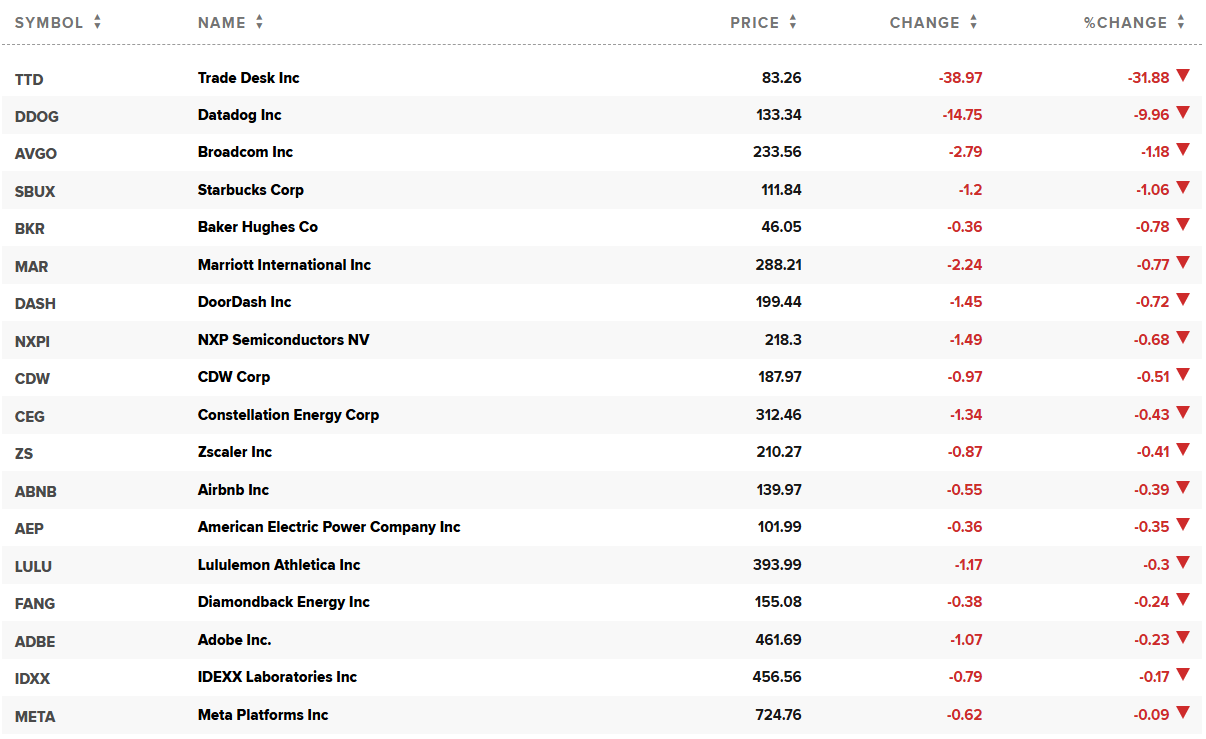Click the %CHANGE column header label
This screenshot has width=1206, height=739.
coord(1126,22)
